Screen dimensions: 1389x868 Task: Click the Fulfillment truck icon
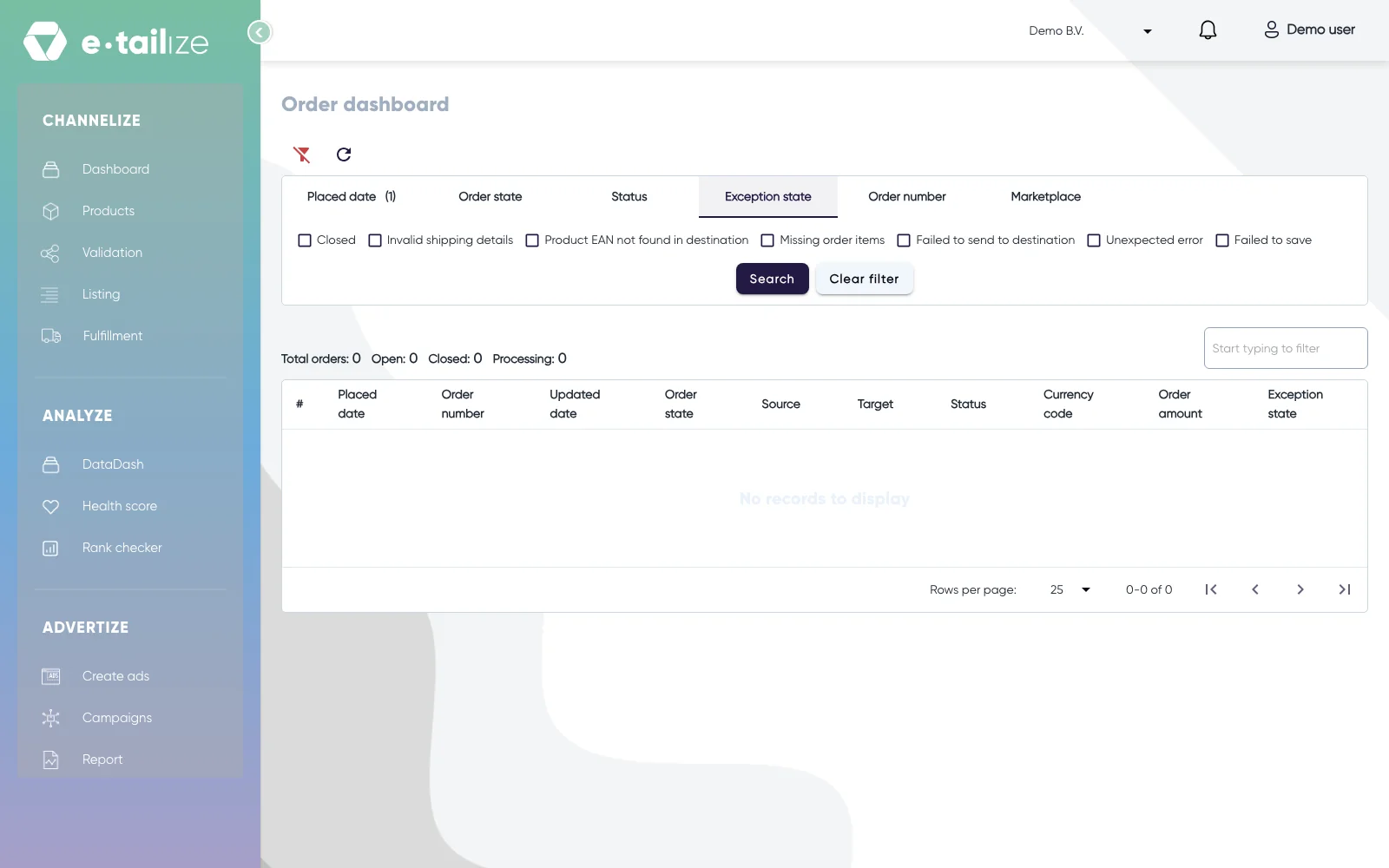tap(51, 336)
